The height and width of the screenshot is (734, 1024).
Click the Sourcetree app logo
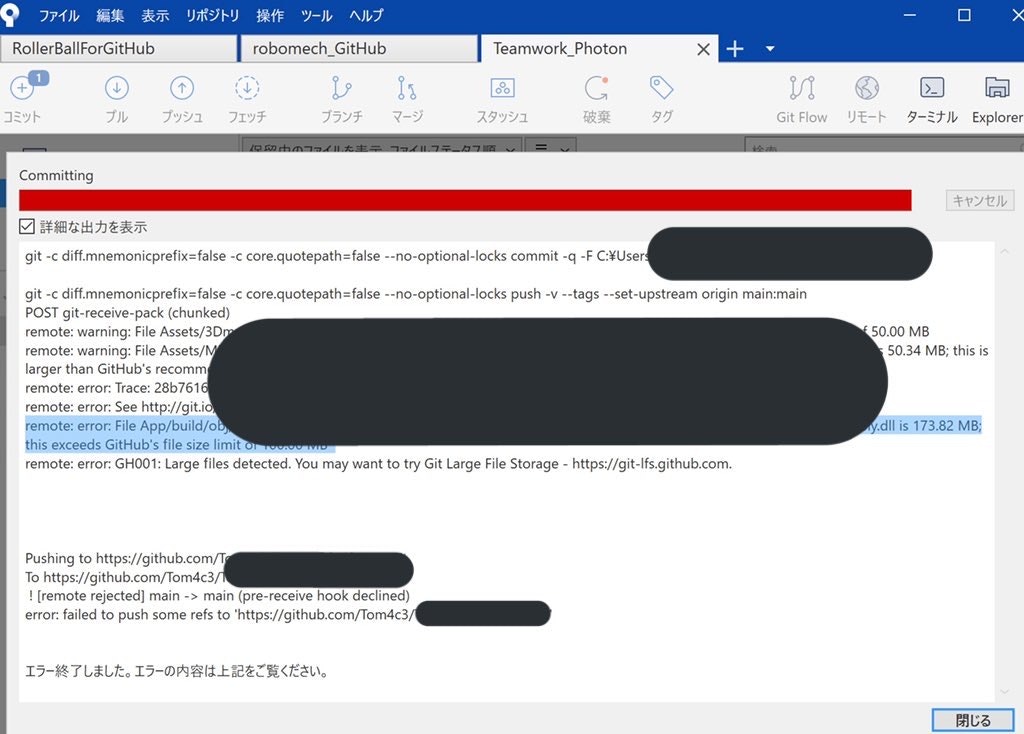point(10,14)
